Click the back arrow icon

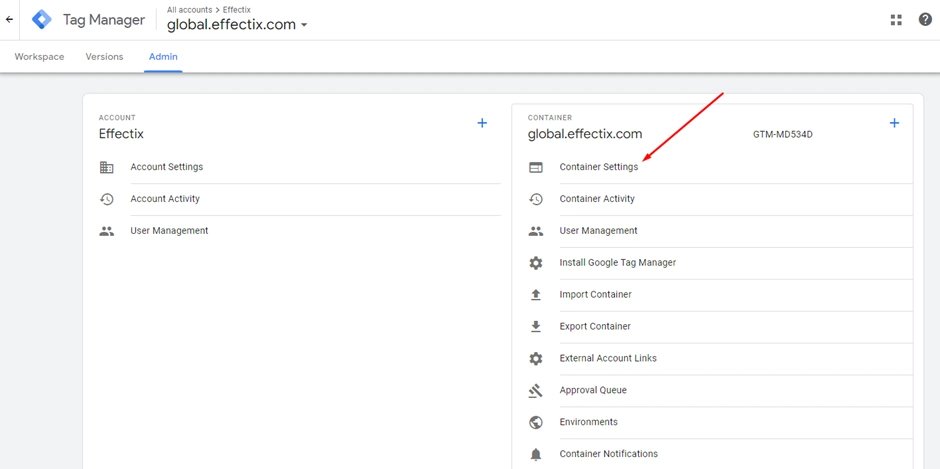(x=9, y=20)
